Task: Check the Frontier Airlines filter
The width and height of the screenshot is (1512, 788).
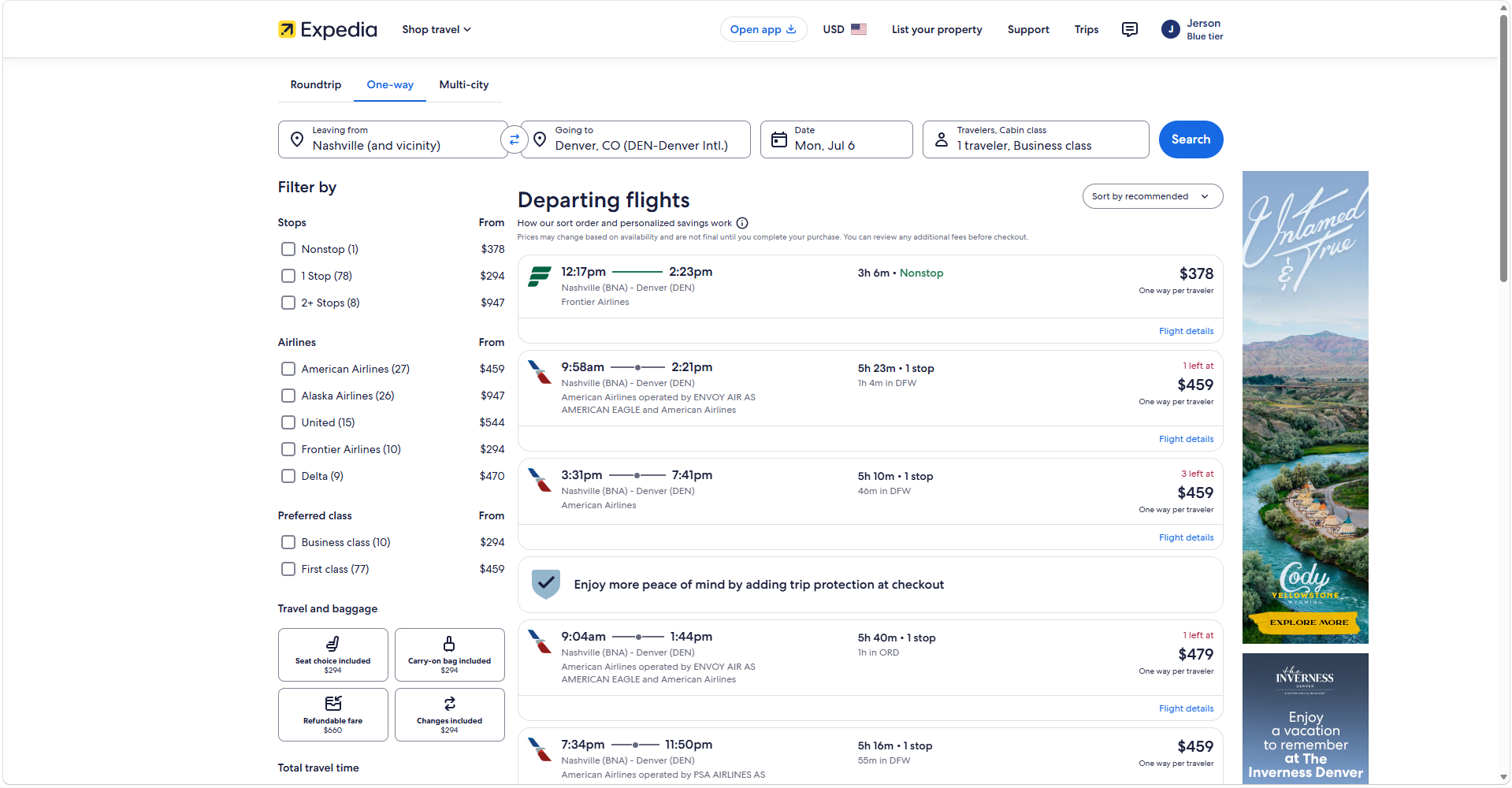Action: click(288, 449)
